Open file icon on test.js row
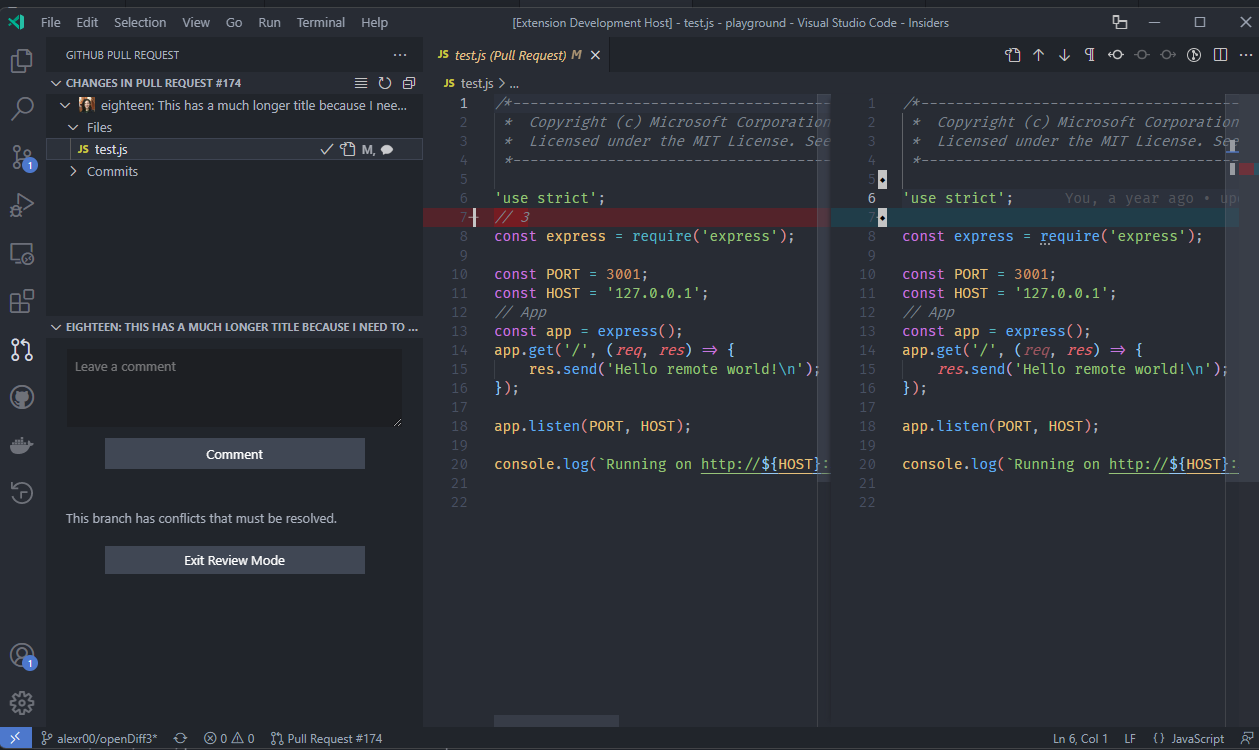 click(347, 149)
